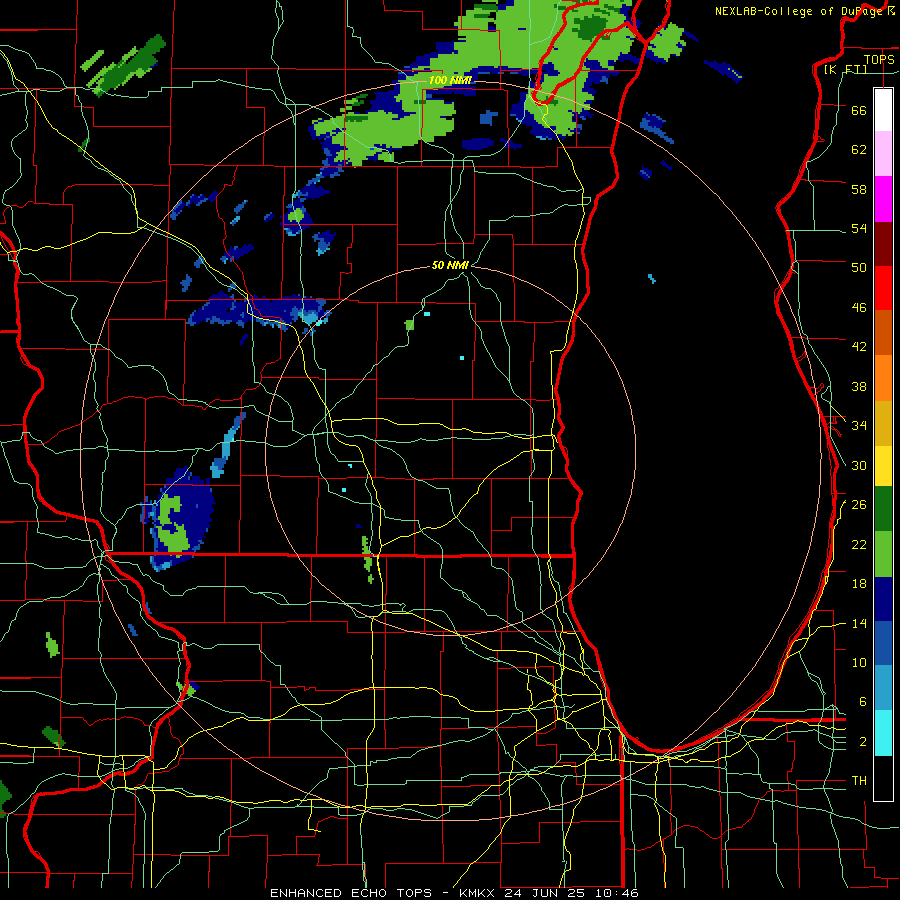The height and width of the screenshot is (900, 900).
Task: Click the "50" legend value
Action: [x=859, y=267]
